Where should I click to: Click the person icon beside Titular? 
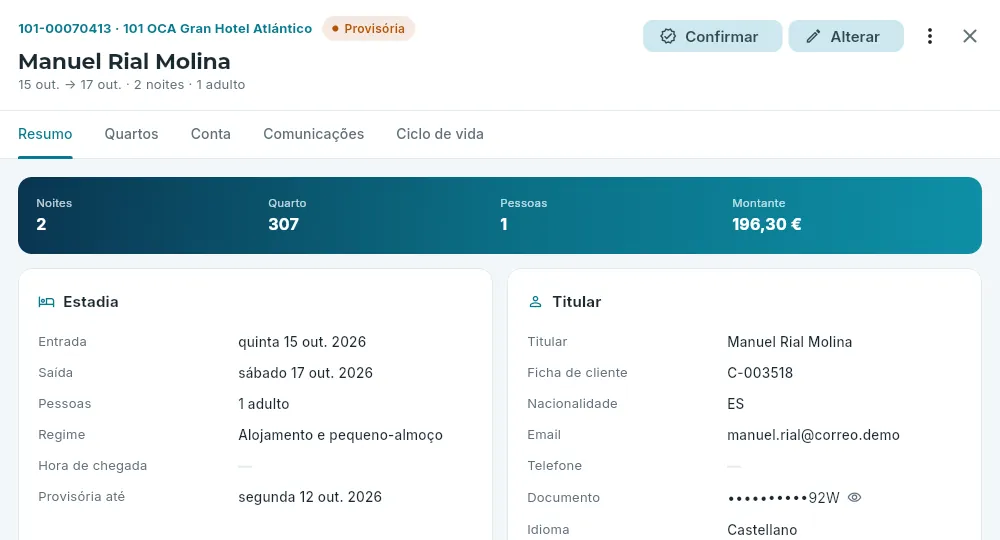click(x=535, y=302)
